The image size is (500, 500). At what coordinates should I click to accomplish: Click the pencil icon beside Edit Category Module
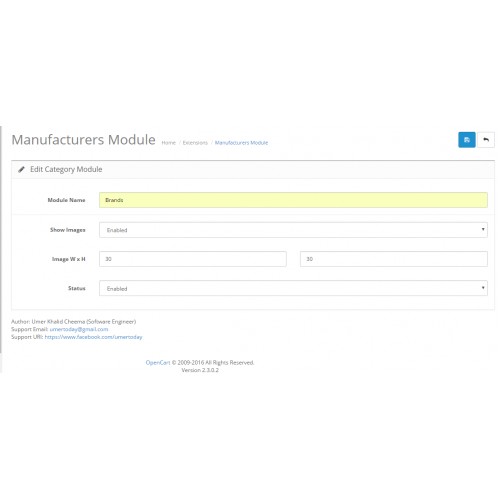21,169
